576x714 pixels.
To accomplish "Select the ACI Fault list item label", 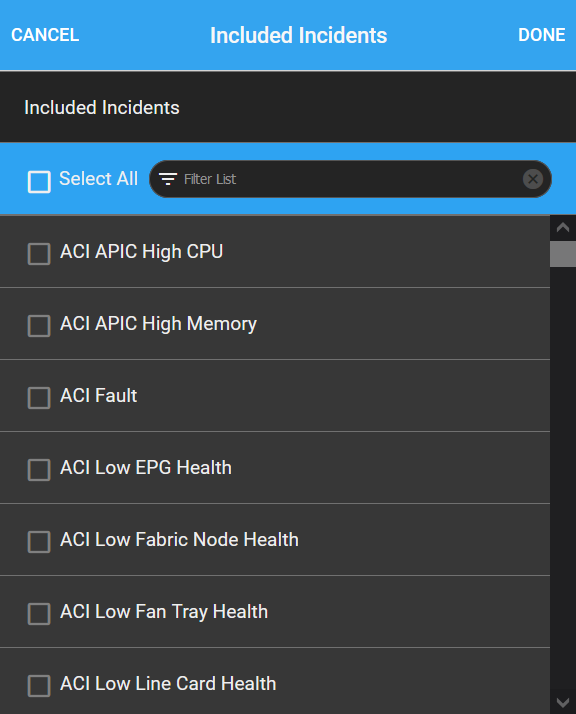I will point(98,395).
